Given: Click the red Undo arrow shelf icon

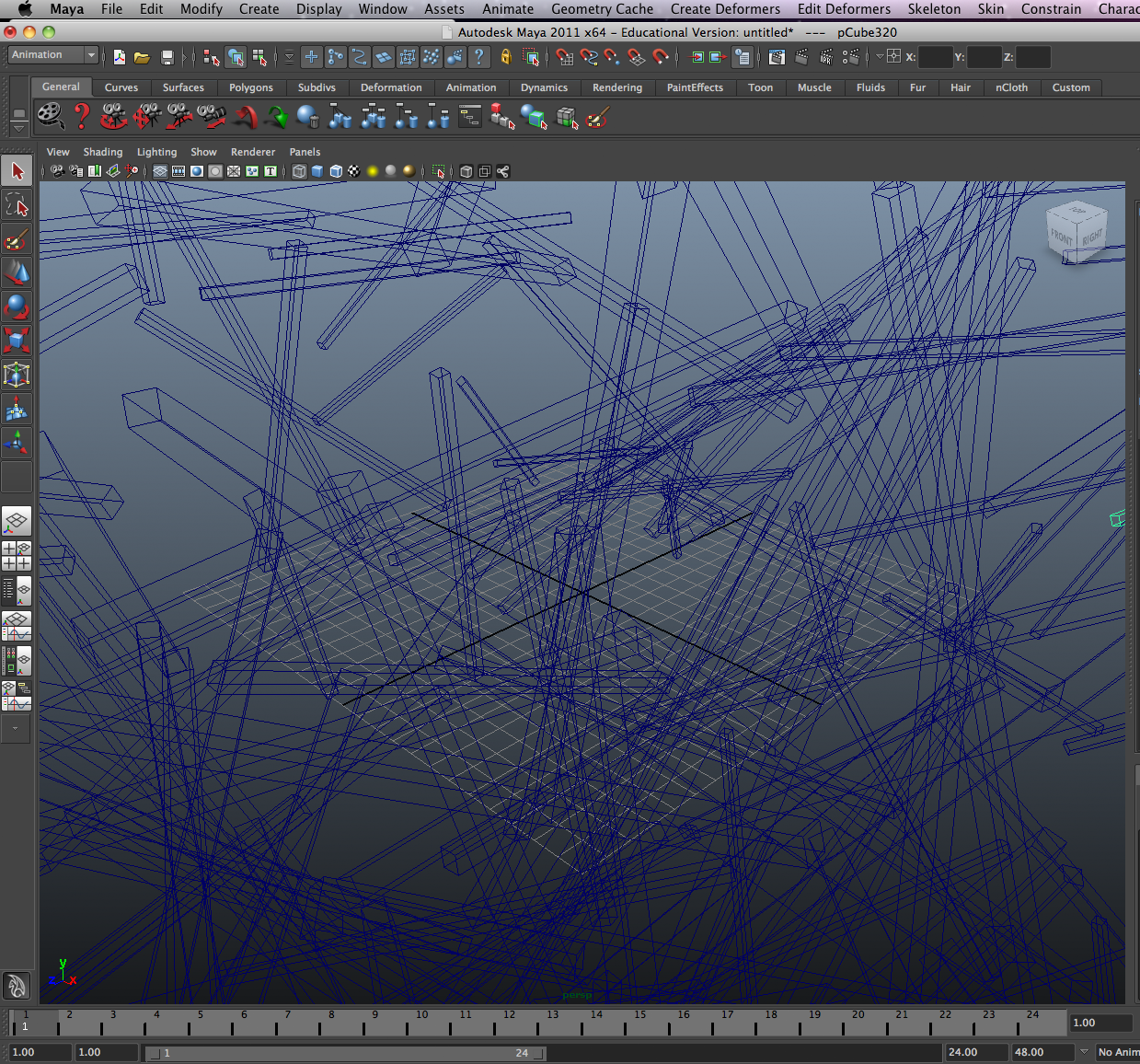Looking at the screenshot, I should click(x=244, y=117).
